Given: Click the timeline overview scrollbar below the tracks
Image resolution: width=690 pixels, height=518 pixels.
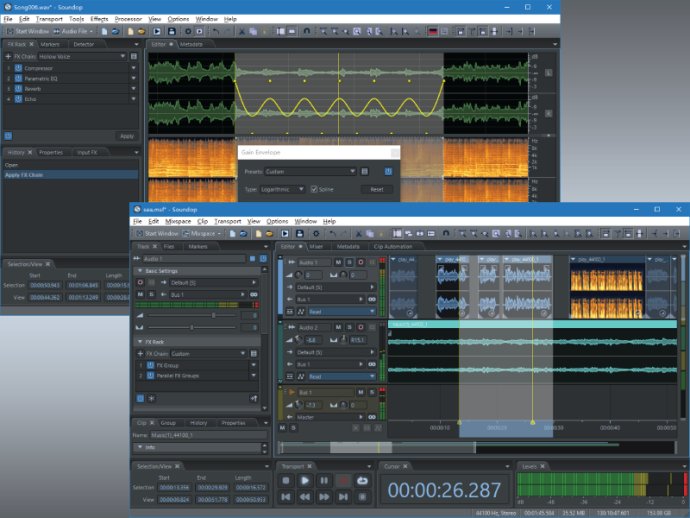Looking at the screenshot, I should pyautogui.click(x=477, y=447).
